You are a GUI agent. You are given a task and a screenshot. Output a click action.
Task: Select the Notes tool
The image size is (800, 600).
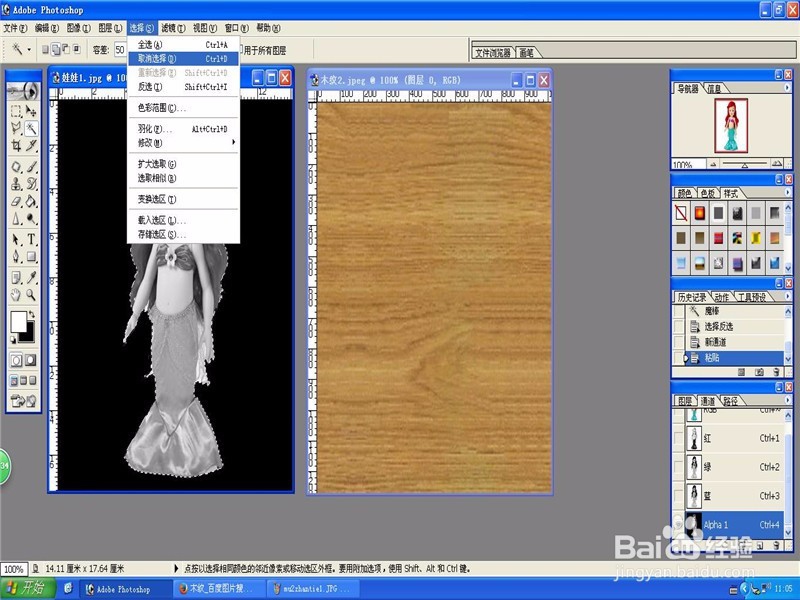point(16,278)
